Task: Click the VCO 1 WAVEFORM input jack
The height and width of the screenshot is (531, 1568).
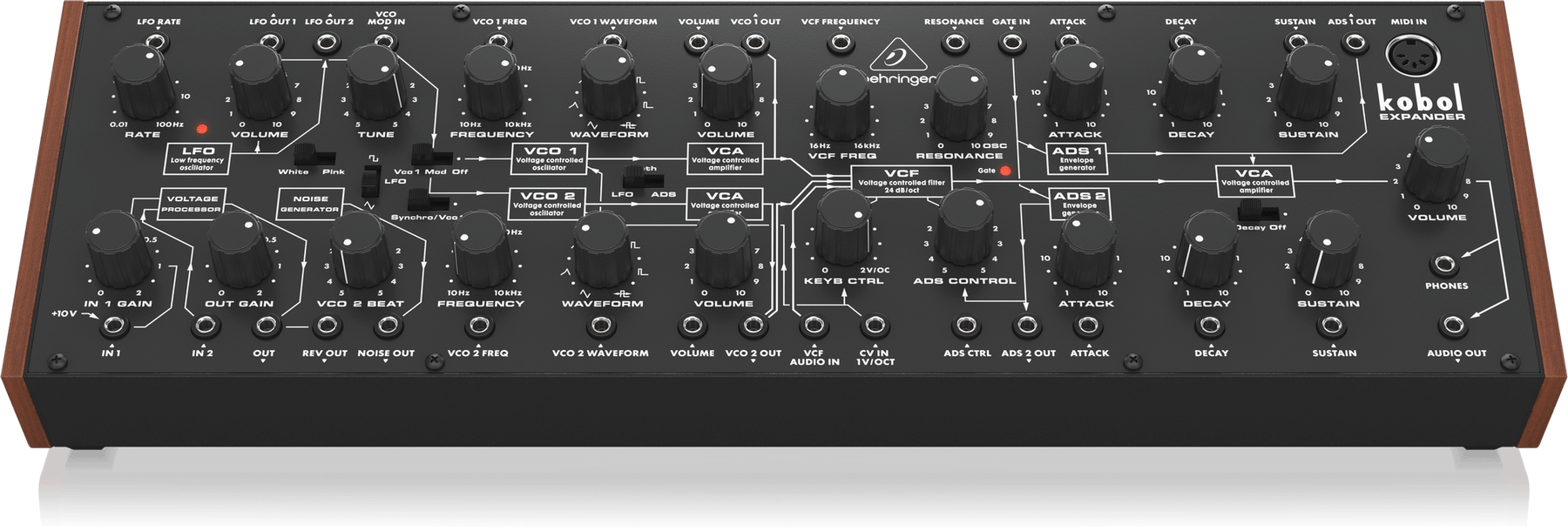Action: pyautogui.click(x=612, y=42)
